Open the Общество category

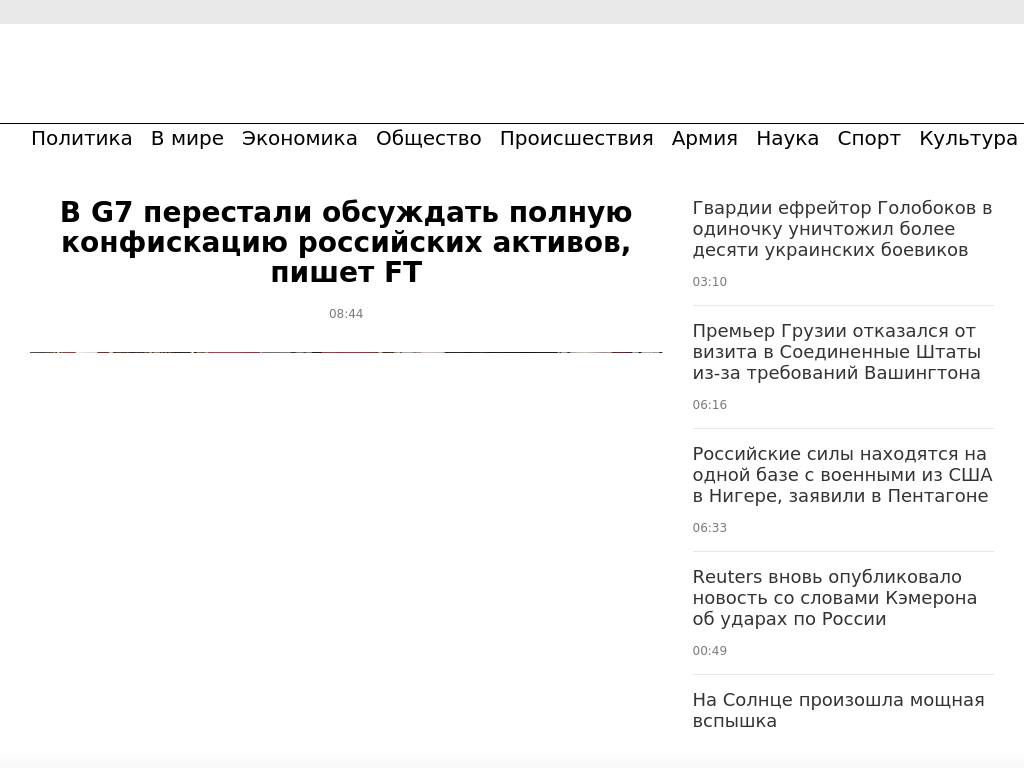click(428, 139)
